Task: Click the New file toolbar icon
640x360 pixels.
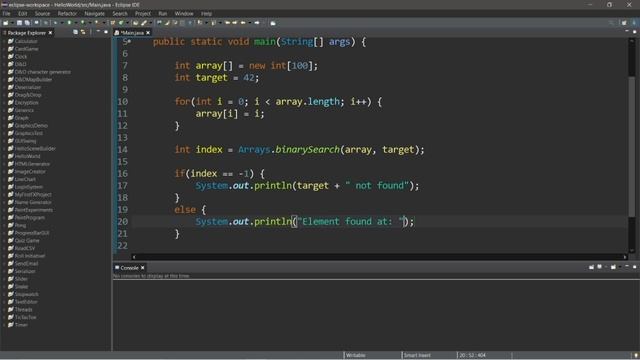Action: (5, 23)
